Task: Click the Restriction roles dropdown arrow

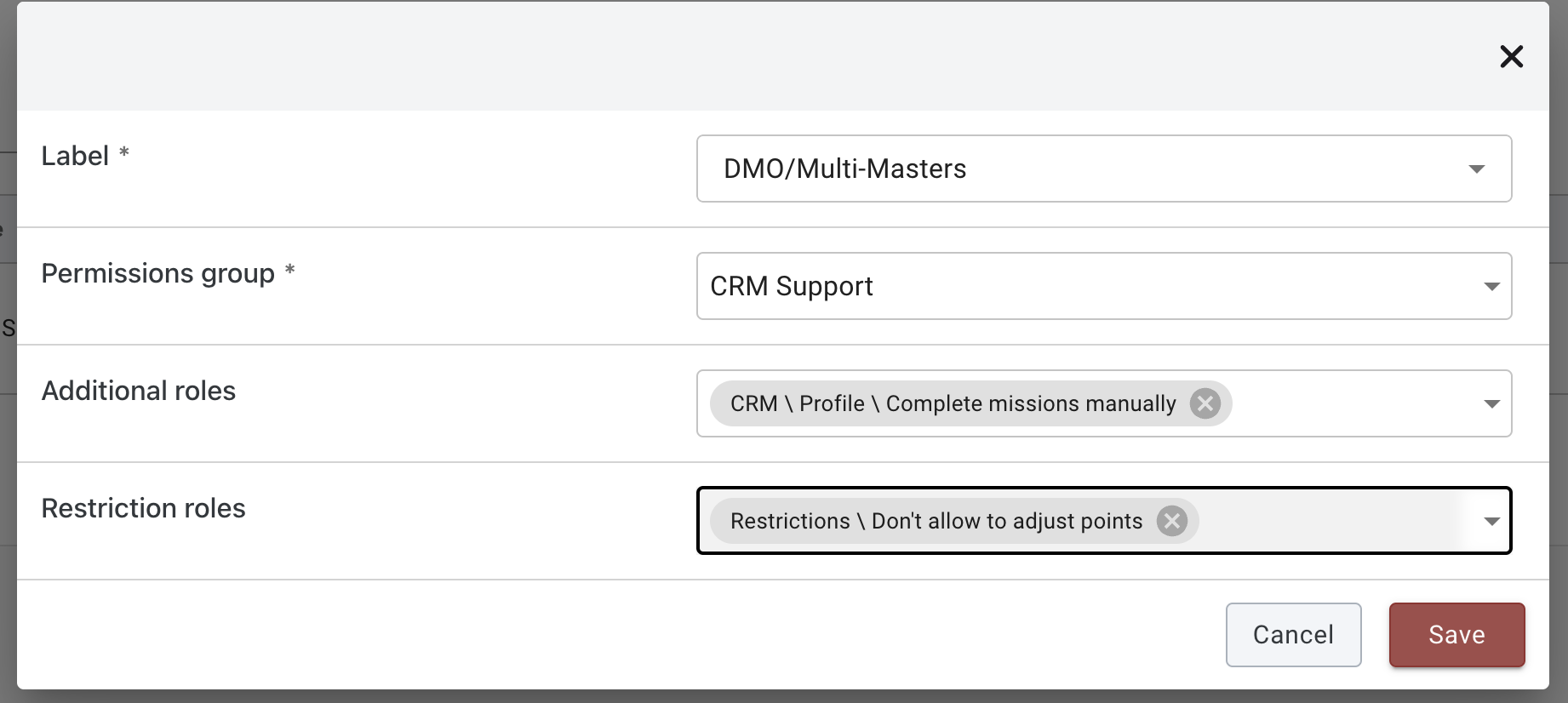Action: coord(1491,522)
